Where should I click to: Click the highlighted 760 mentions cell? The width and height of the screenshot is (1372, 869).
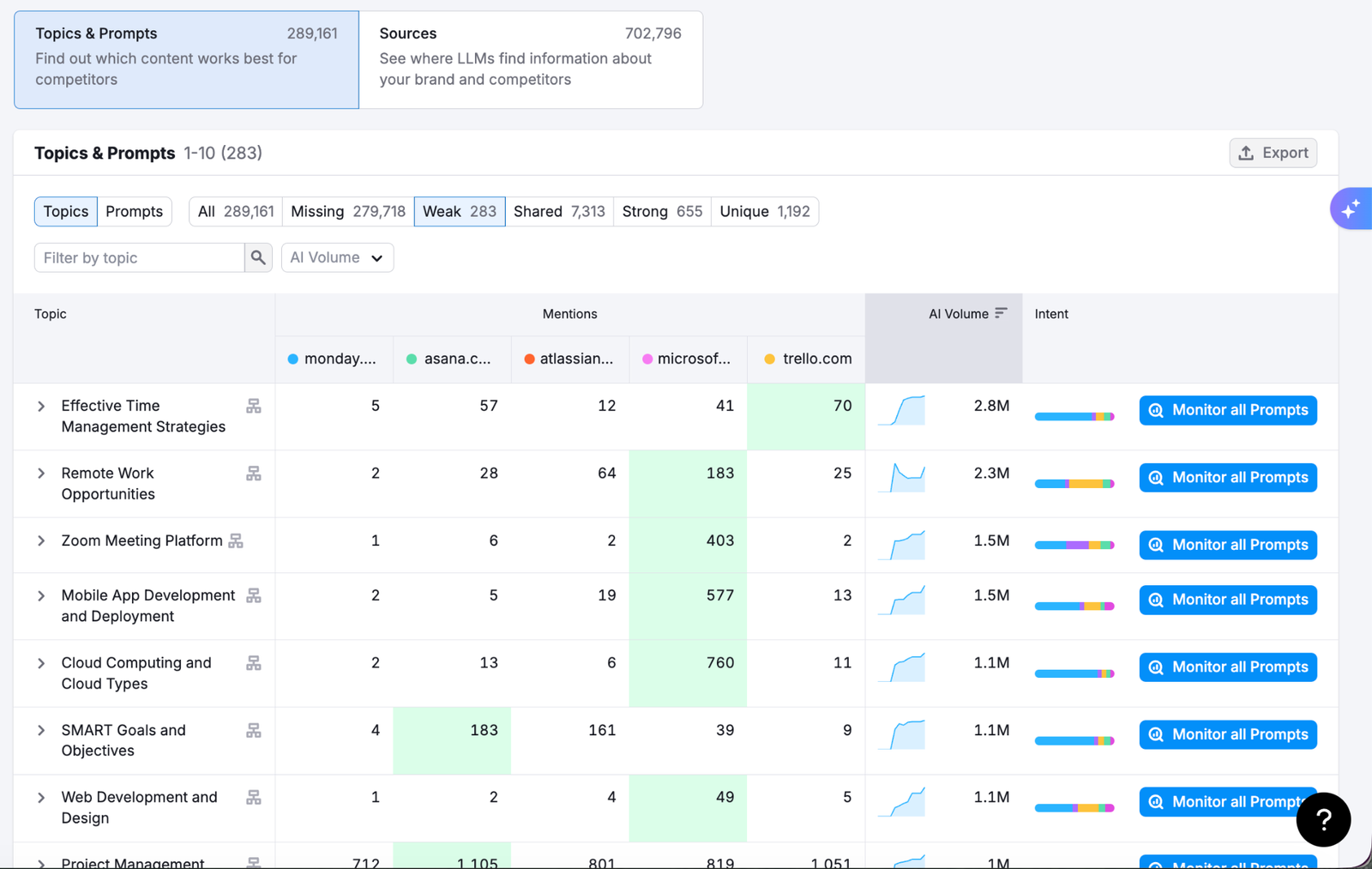[x=688, y=673]
